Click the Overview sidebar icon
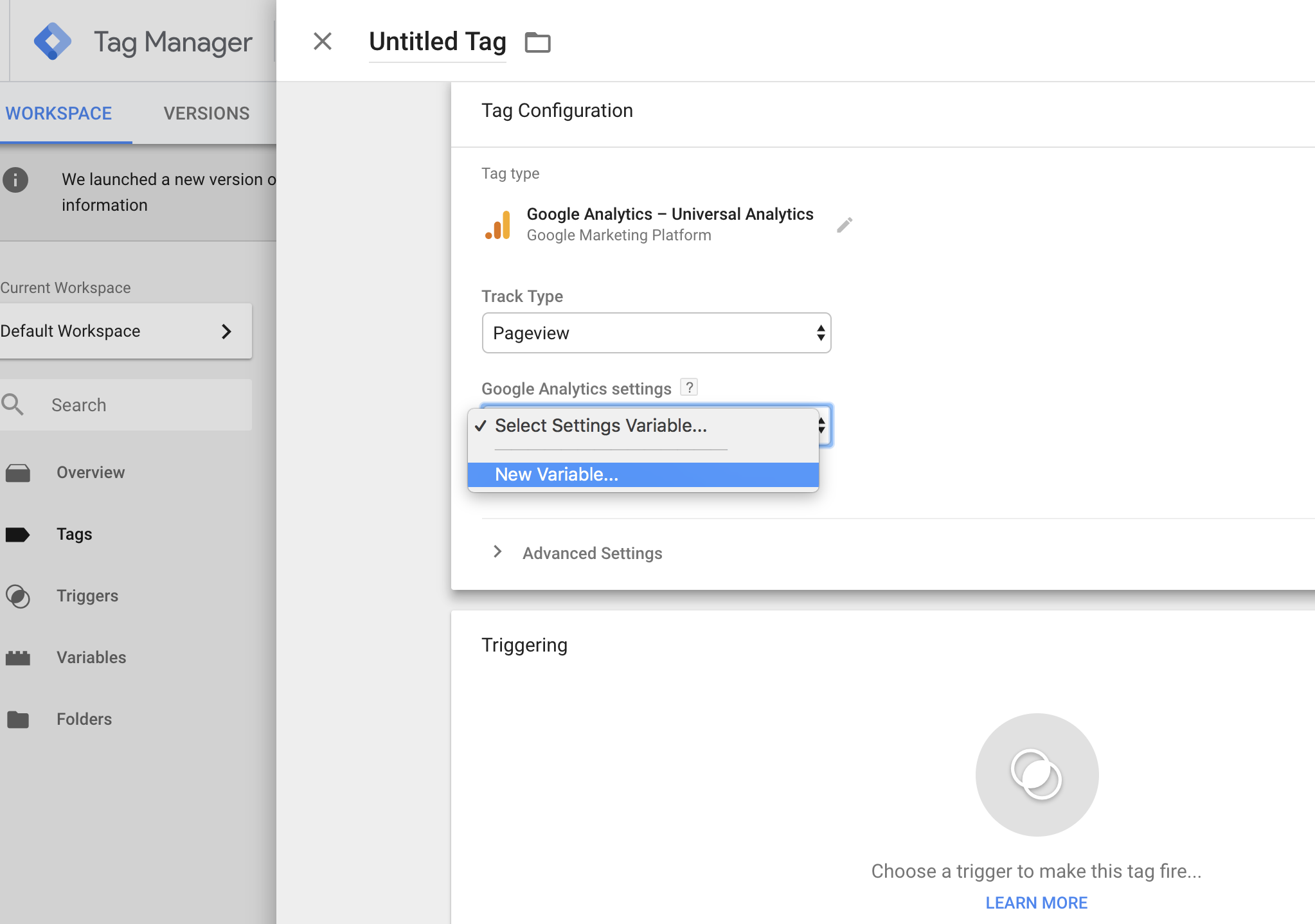The image size is (1315, 924). (18, 473)
